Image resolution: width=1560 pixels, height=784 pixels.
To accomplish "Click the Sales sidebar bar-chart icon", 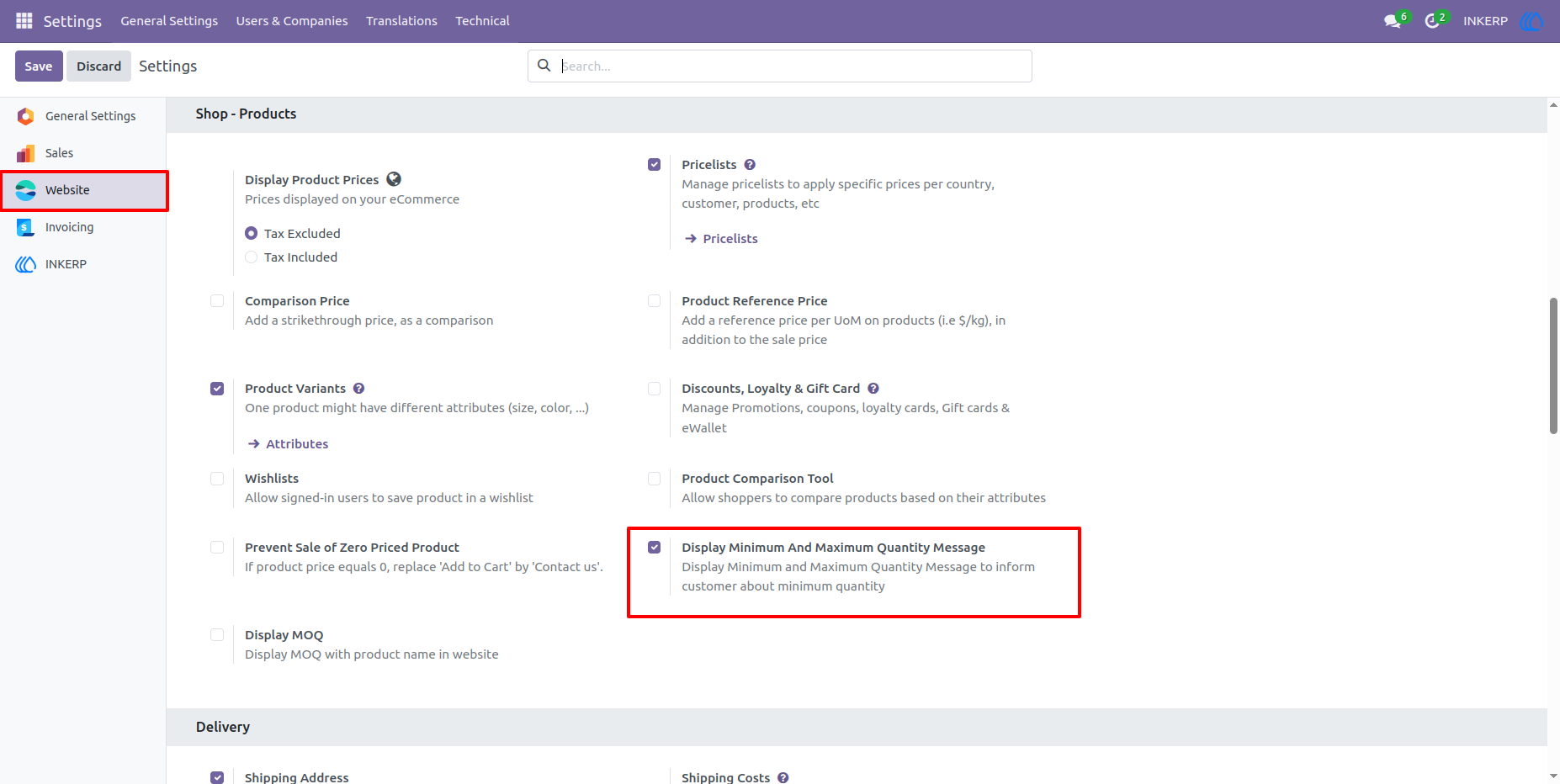I will pos(26,153).
